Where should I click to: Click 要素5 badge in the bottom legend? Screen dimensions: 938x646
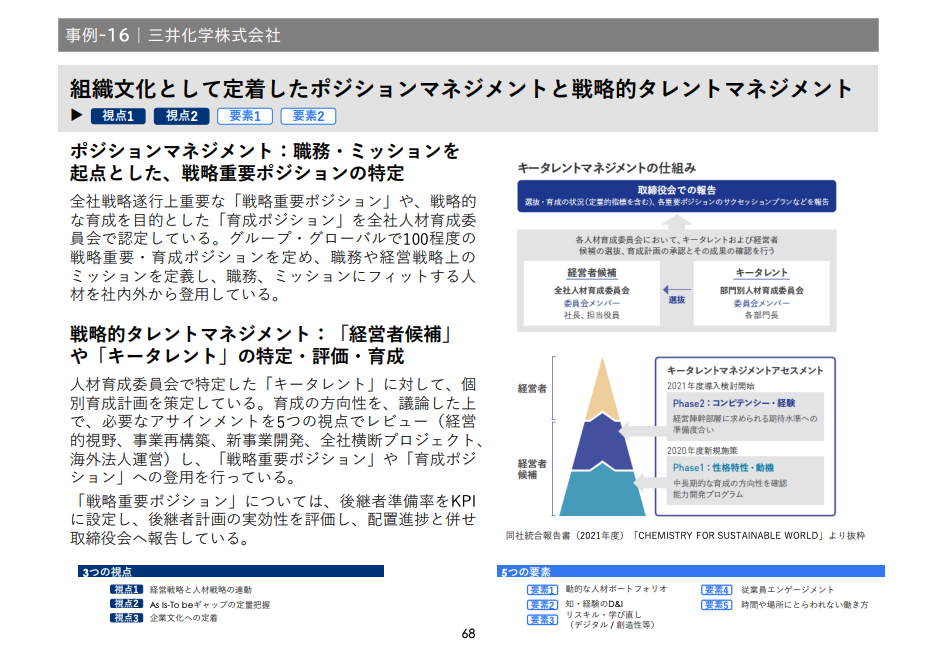point(716,605)
